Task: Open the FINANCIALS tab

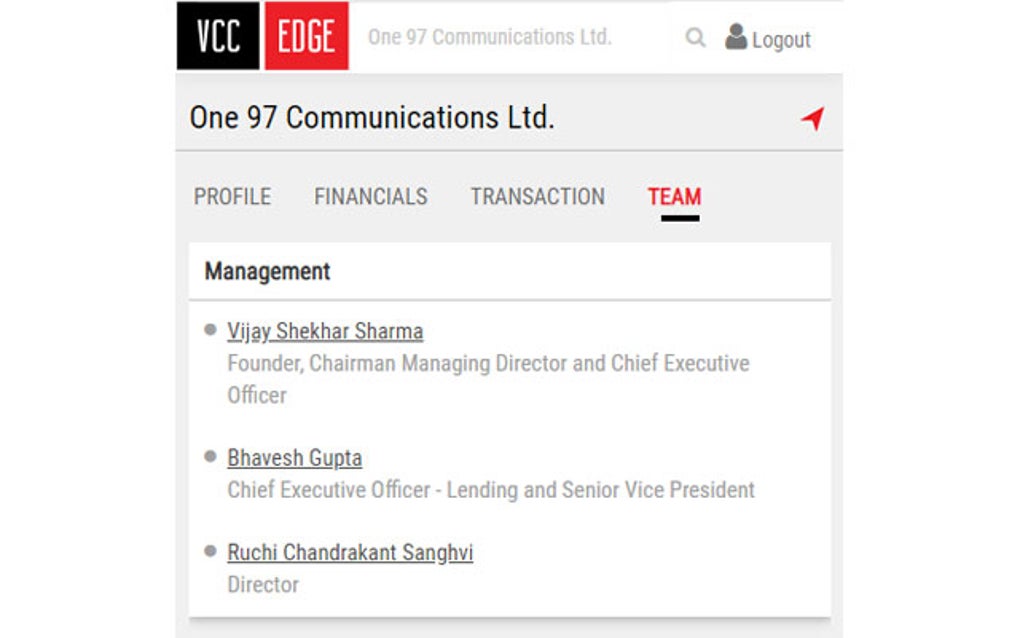Action: coord(370,197)
